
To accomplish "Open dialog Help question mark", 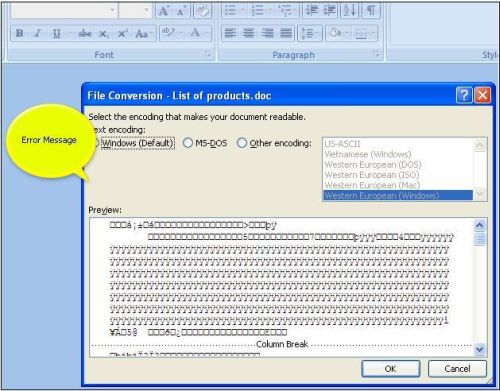I will click(x=464, y=96).
